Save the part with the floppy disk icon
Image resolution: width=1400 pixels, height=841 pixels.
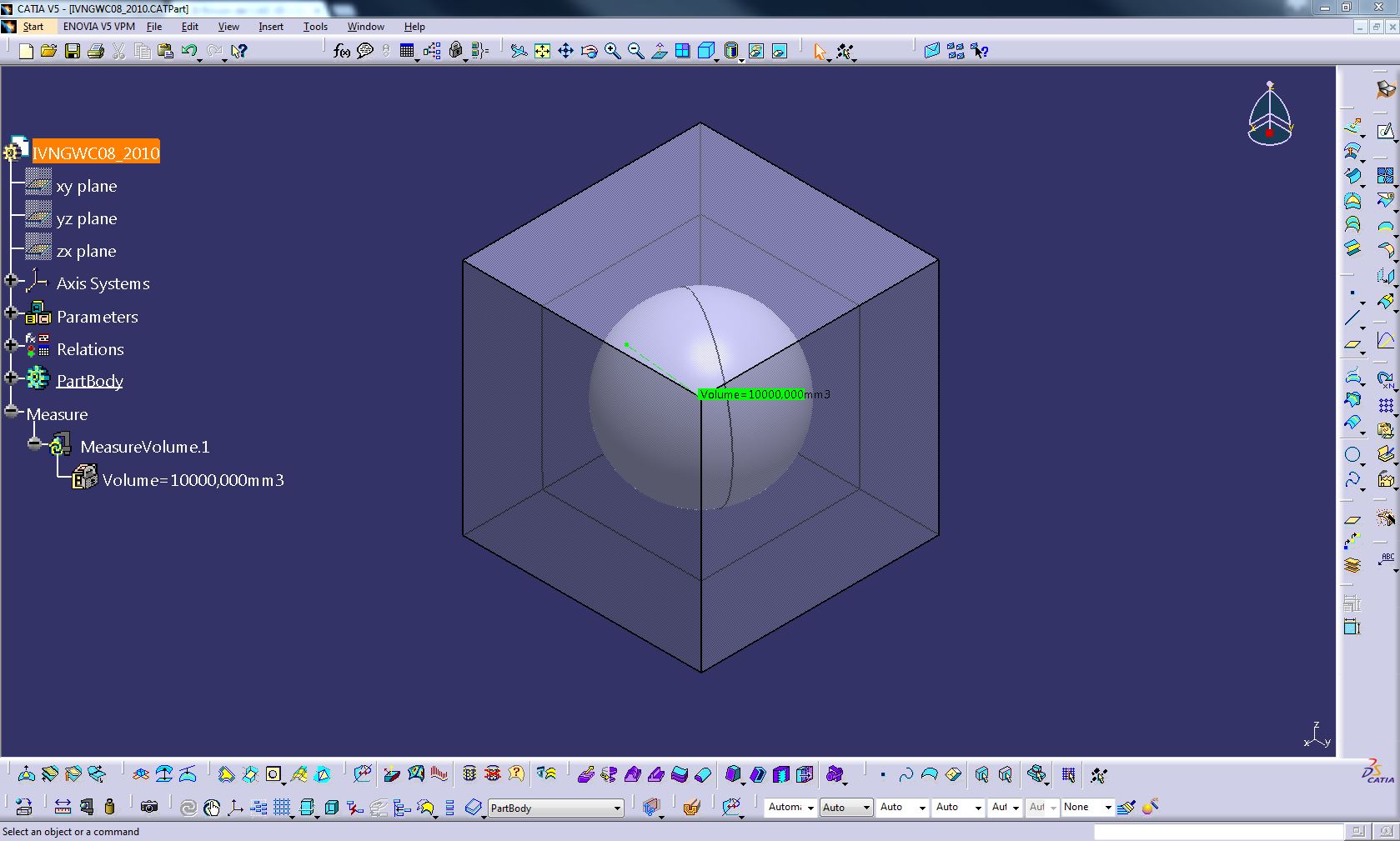(x=73, y=51)
